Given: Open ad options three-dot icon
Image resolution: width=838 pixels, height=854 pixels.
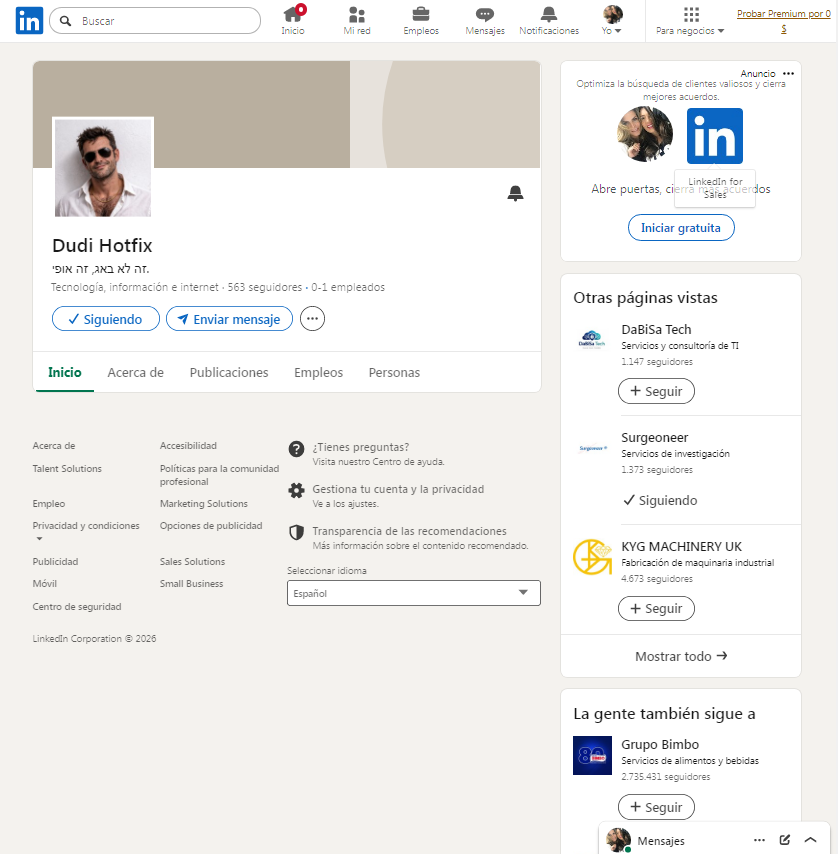Looking at the screenshot, I should (788, 74).
